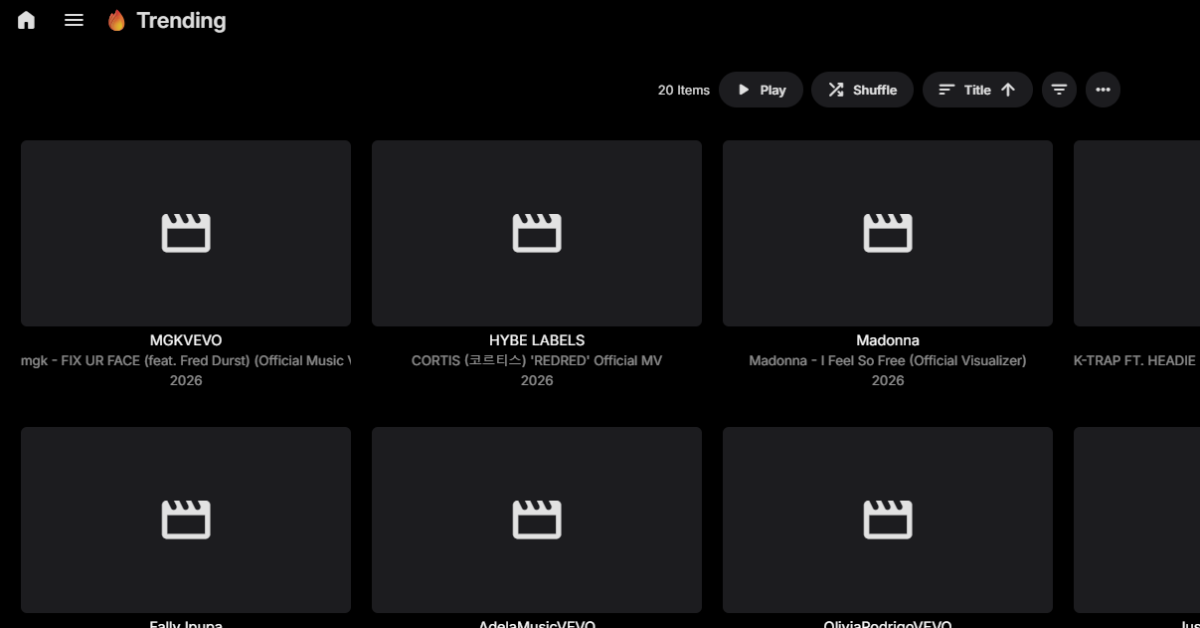Open the hamburger menu
Image resolution: width=1200 pixels, height=628 pixels.
coord(74,20)
